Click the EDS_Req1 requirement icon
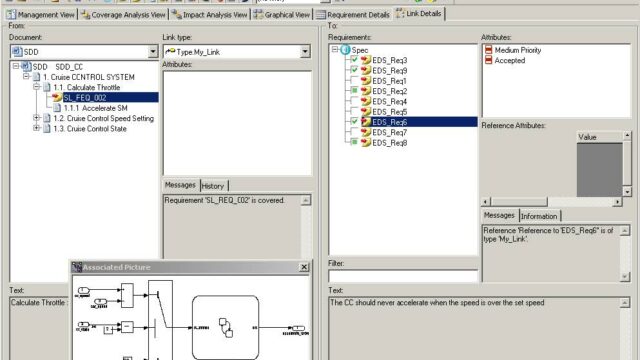The image size is (640, 360). tap(366, 80)
